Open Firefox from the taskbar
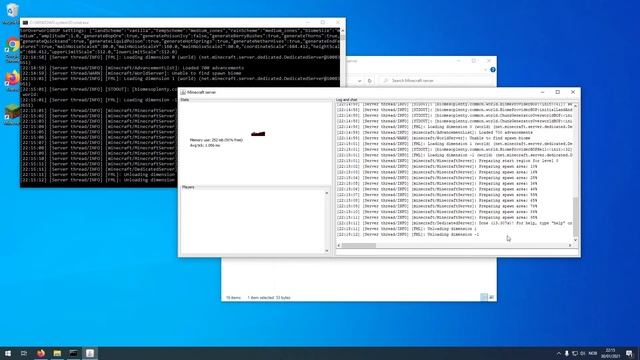 (x=40, y=353)
